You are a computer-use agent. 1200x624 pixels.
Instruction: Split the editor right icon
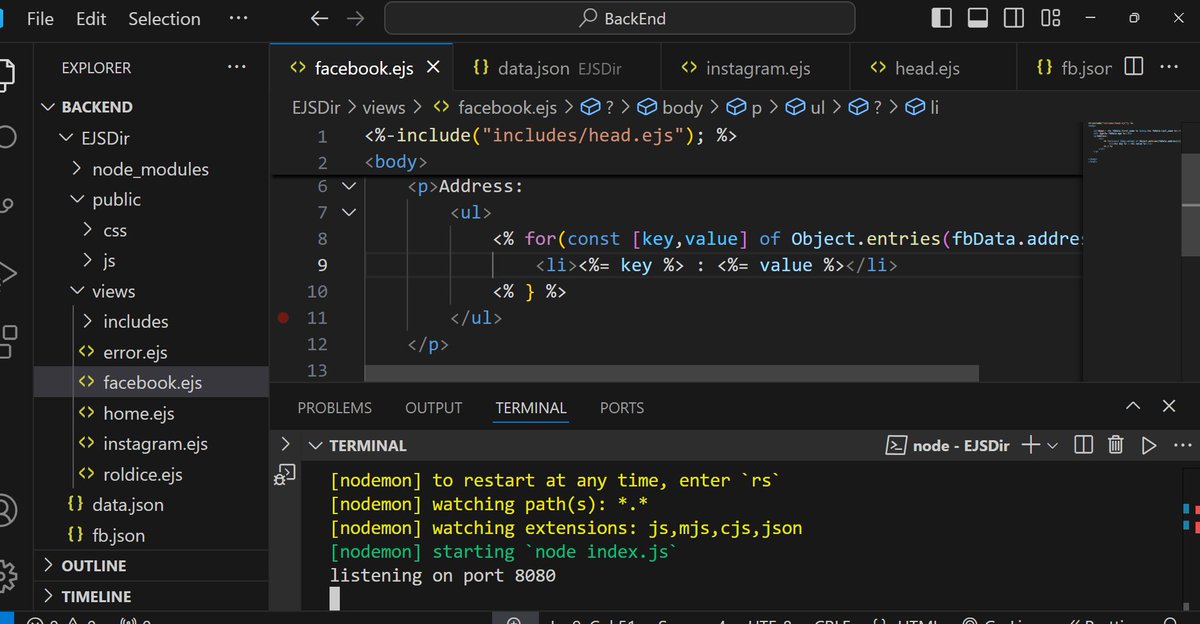[x=1134, y=66]
